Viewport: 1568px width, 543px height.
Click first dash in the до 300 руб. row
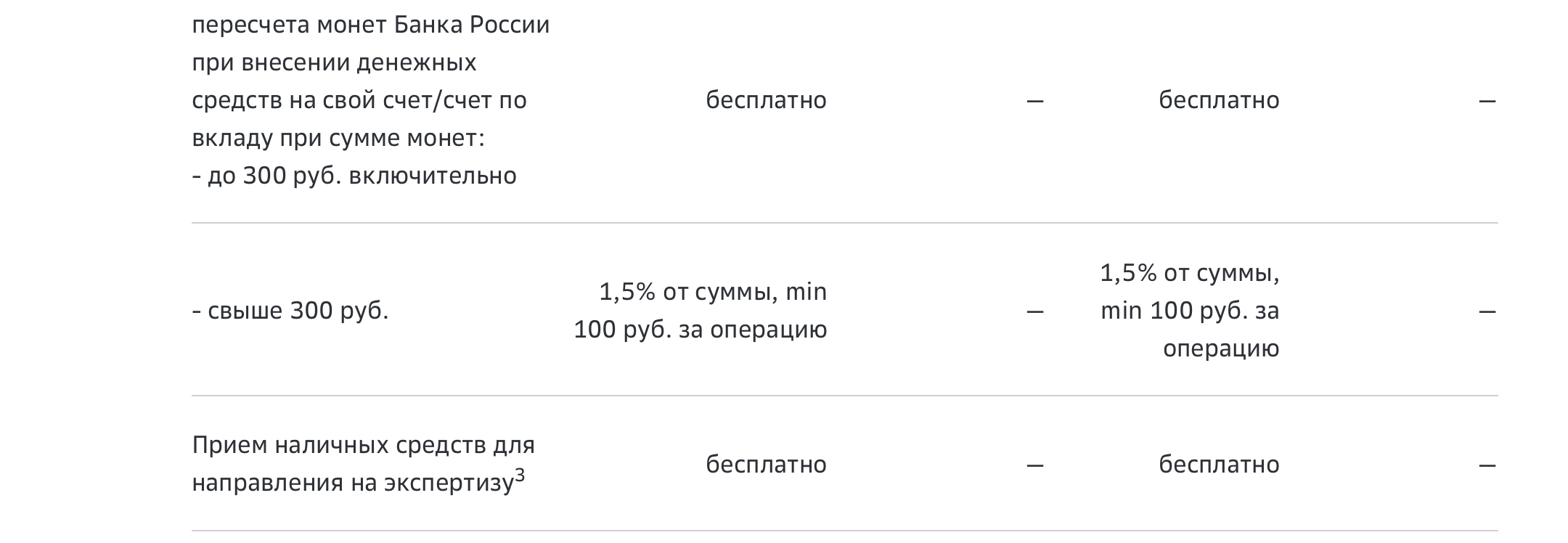click(1035, 101)
